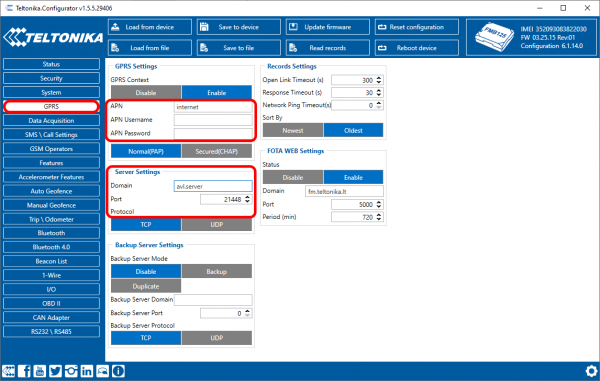Open the LinkedIn icon in bottom bar
This screenshot has height=381, width=600.
(x=86, y=371)
